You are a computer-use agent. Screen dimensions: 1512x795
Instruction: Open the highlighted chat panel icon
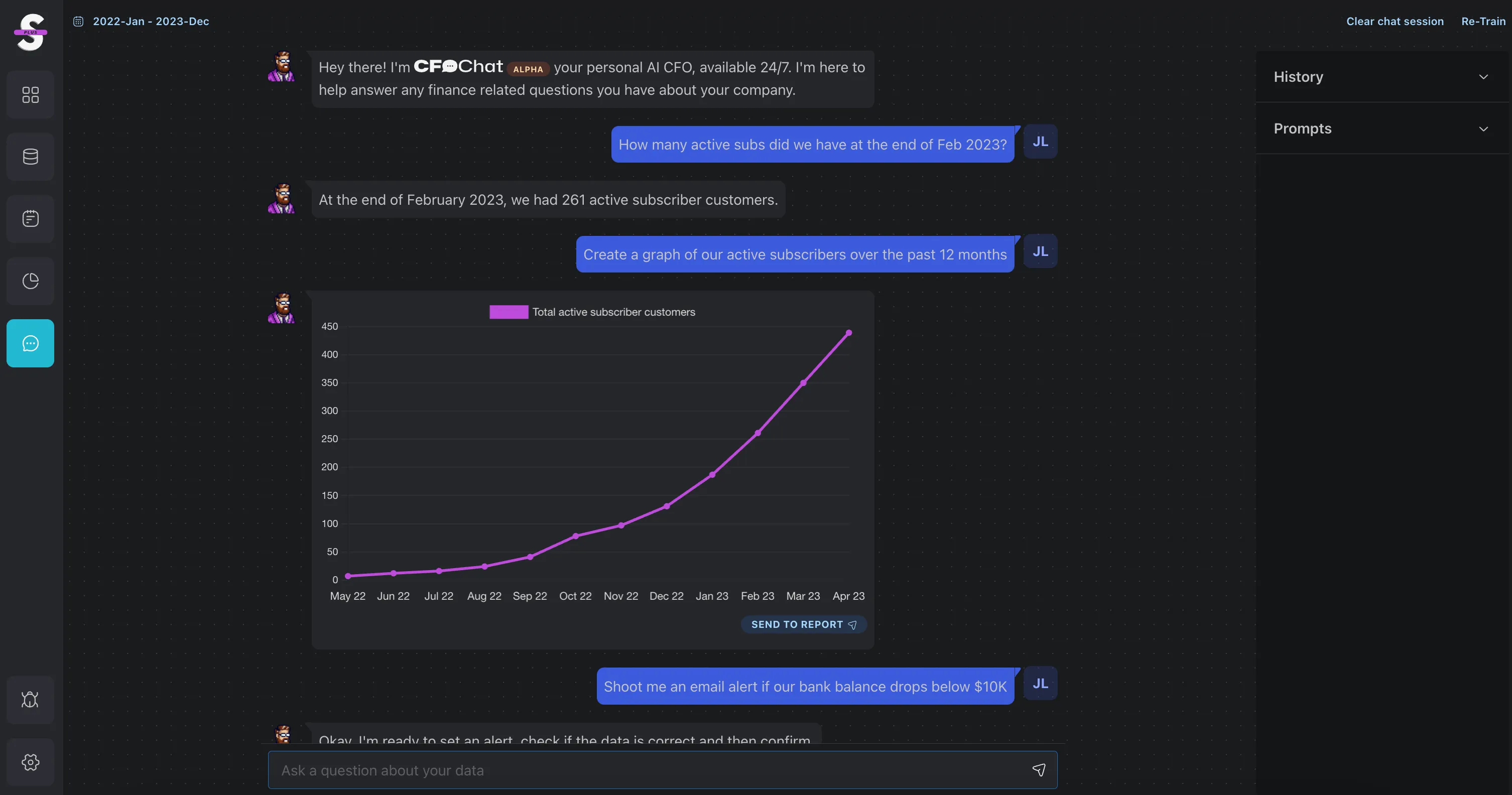tap(30, 343)
